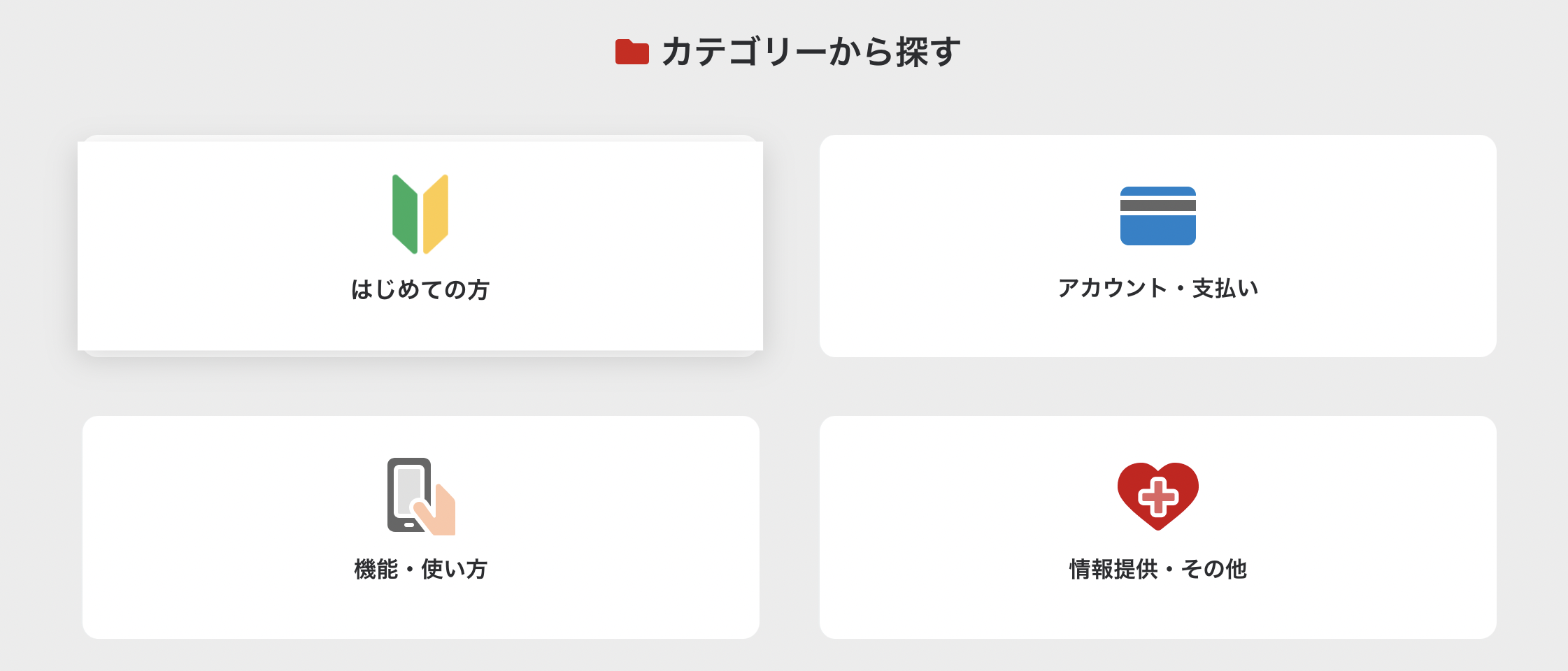
Task: Click the red folder icon in heading
Action: [x=632, y=52]
